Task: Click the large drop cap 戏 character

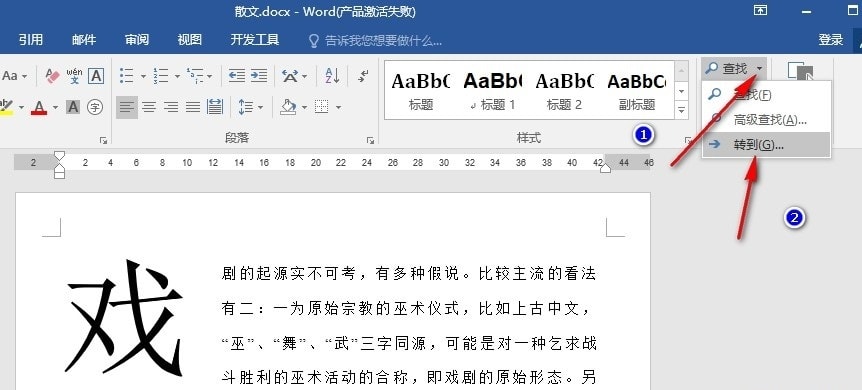Action: pos(124,319)
